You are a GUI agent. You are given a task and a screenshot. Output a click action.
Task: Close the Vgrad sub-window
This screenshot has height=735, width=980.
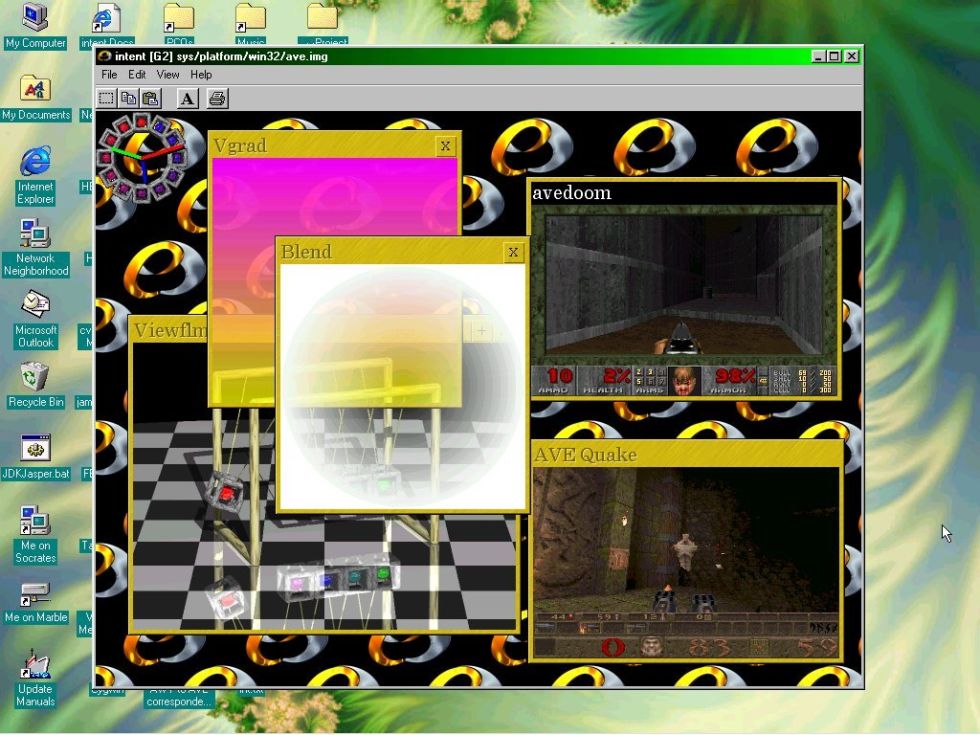click(445, 146)
